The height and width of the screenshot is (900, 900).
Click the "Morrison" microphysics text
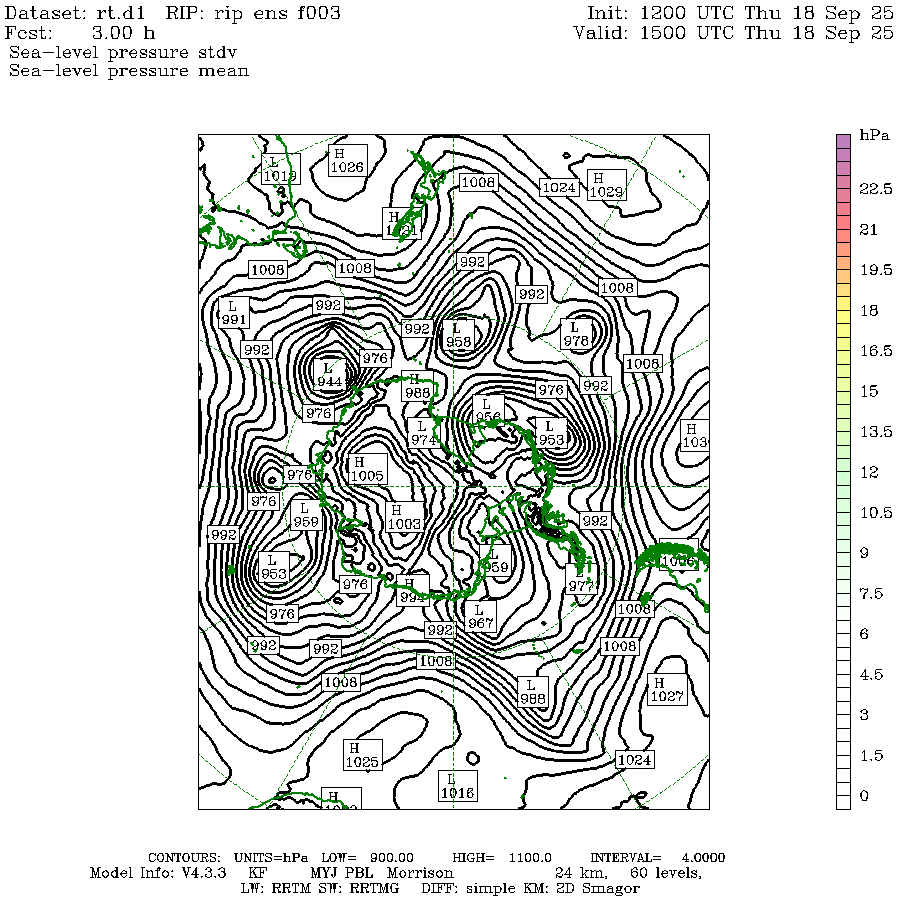click(420, 873)
